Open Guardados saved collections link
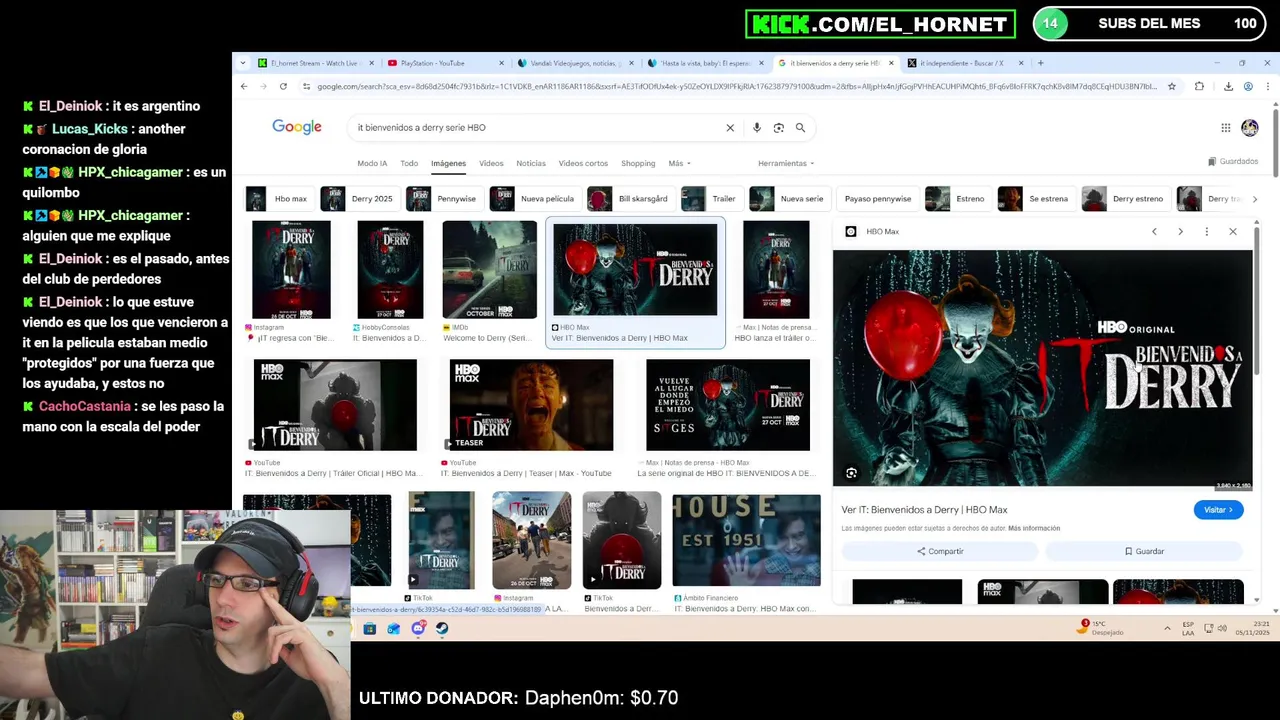1280x720 pixels. pos(1233,161)
